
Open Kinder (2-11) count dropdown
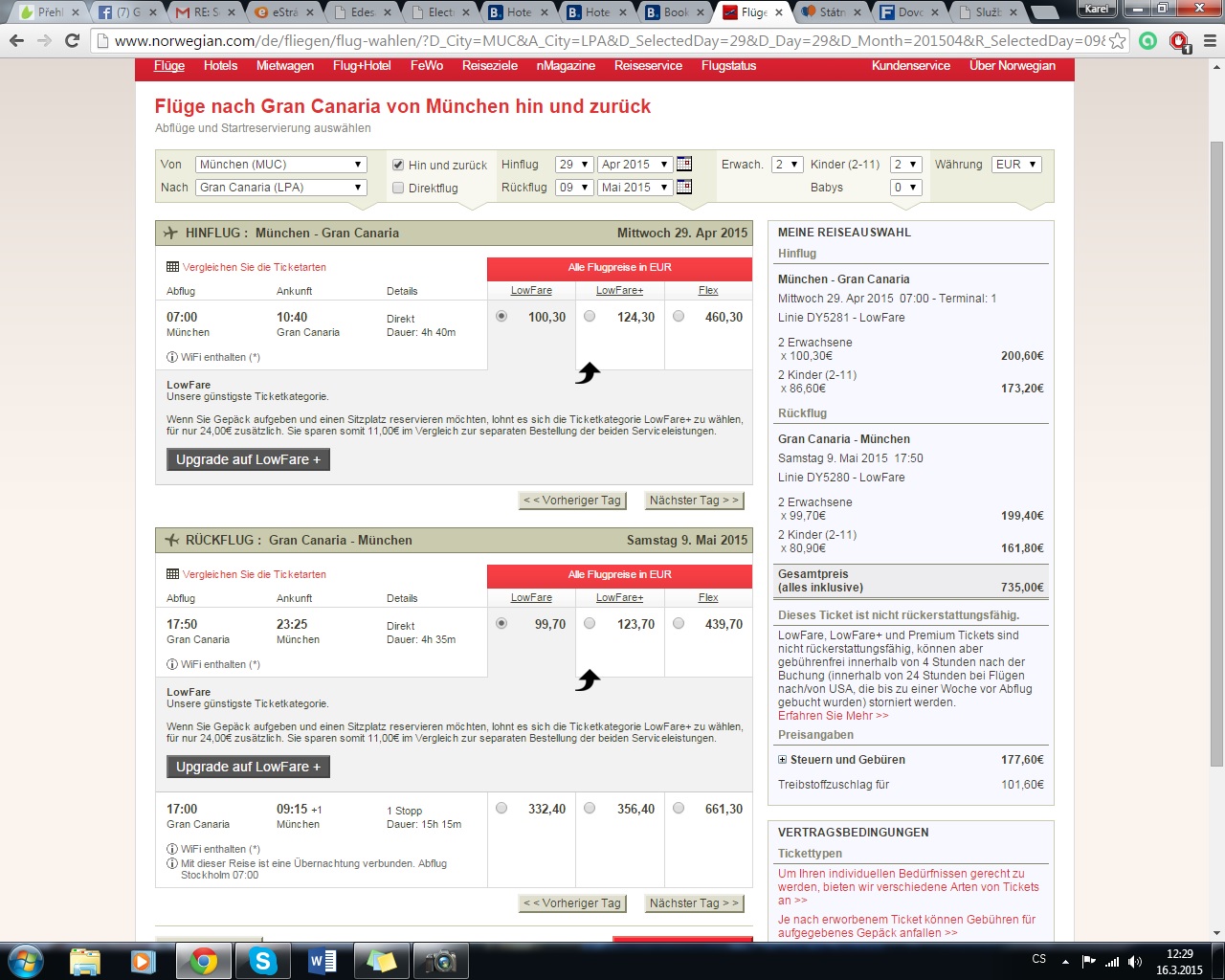pyautogui.click(x=905, y=165)
